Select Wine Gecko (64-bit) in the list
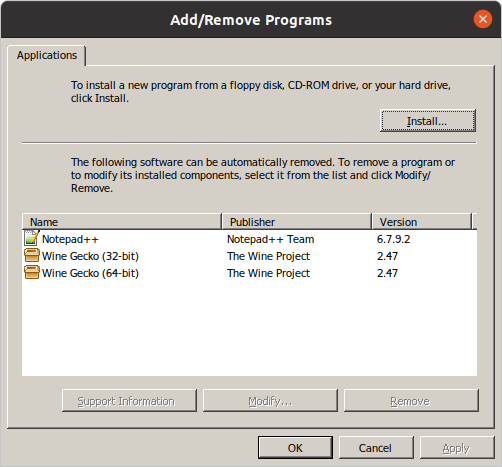Viewport: 502px width, 467px height. (90, 273)
